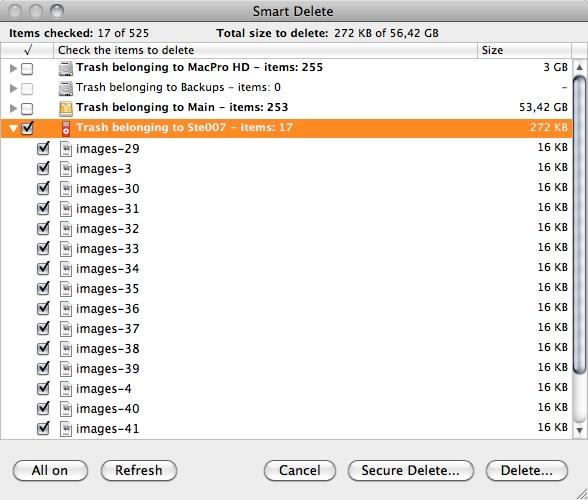Collapse the Trash belonging to Ste007 row

(13, 129)
